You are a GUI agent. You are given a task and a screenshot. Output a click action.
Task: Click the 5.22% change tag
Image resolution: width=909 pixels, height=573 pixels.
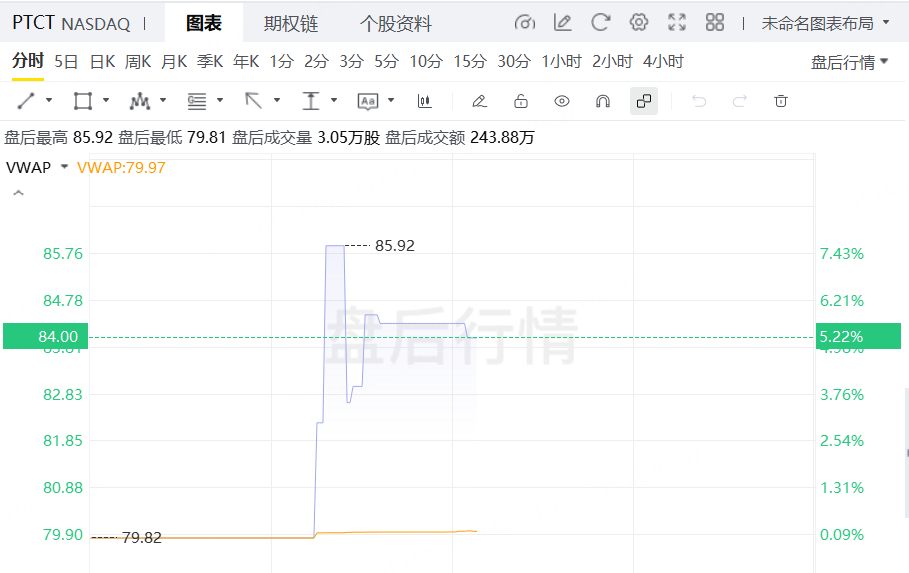[858, 336]
